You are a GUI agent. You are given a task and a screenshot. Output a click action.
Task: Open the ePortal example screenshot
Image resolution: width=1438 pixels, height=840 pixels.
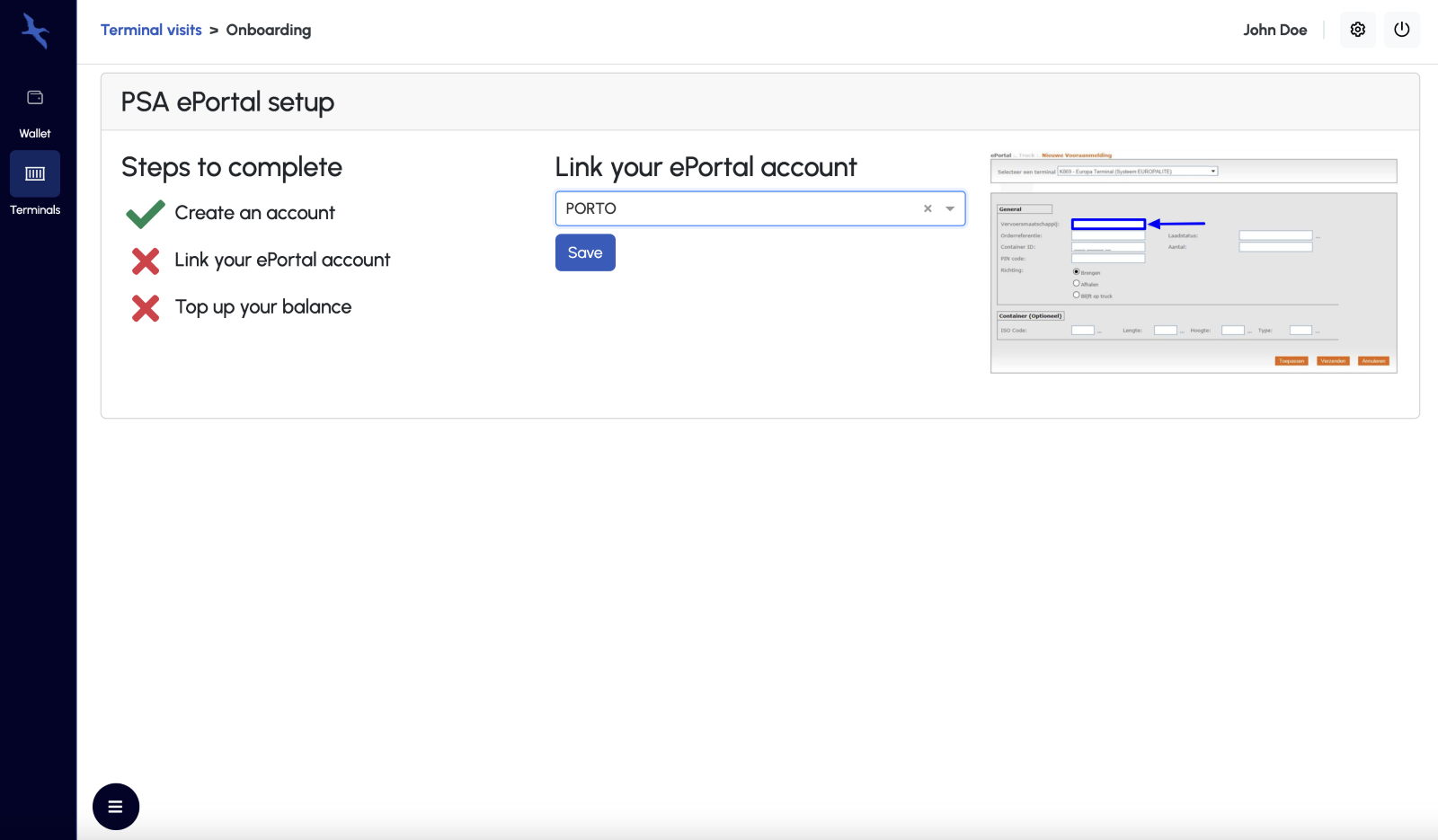tap(1194, 261)
